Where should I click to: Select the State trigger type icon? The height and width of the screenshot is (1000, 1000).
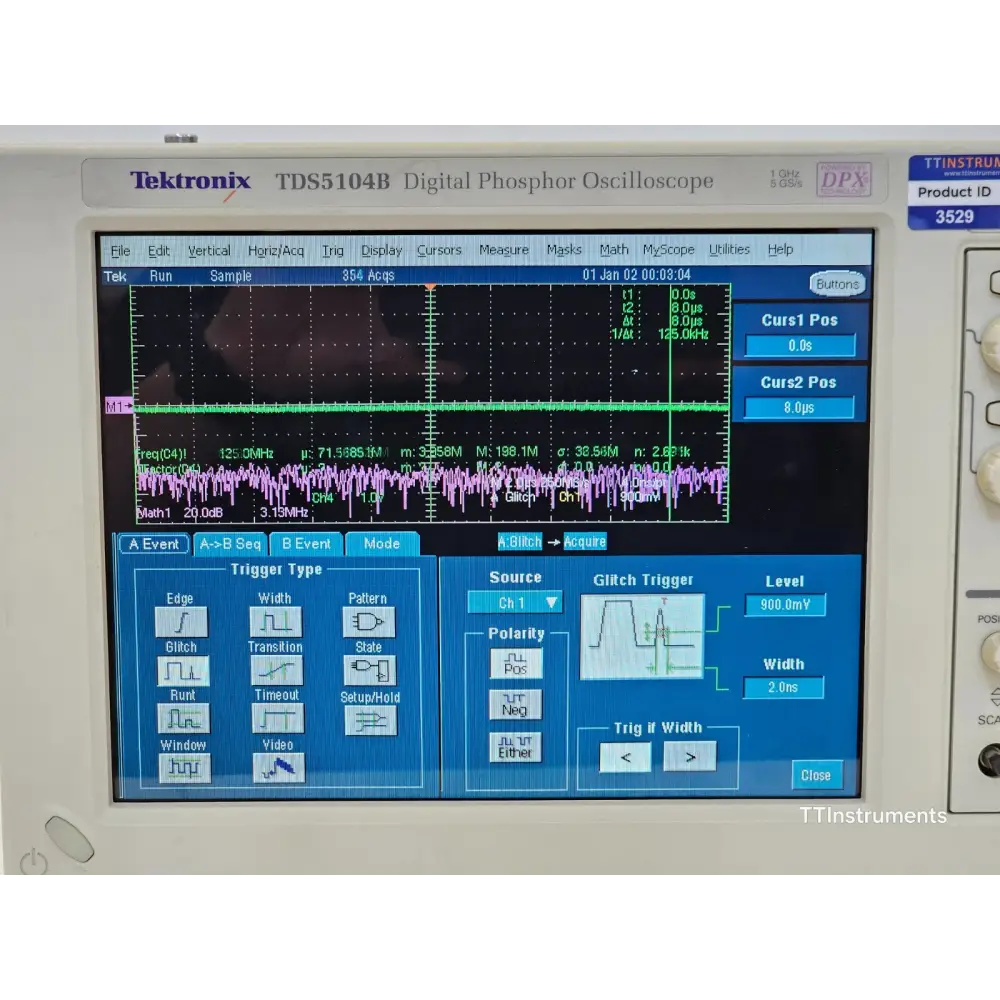coord(370,670)
